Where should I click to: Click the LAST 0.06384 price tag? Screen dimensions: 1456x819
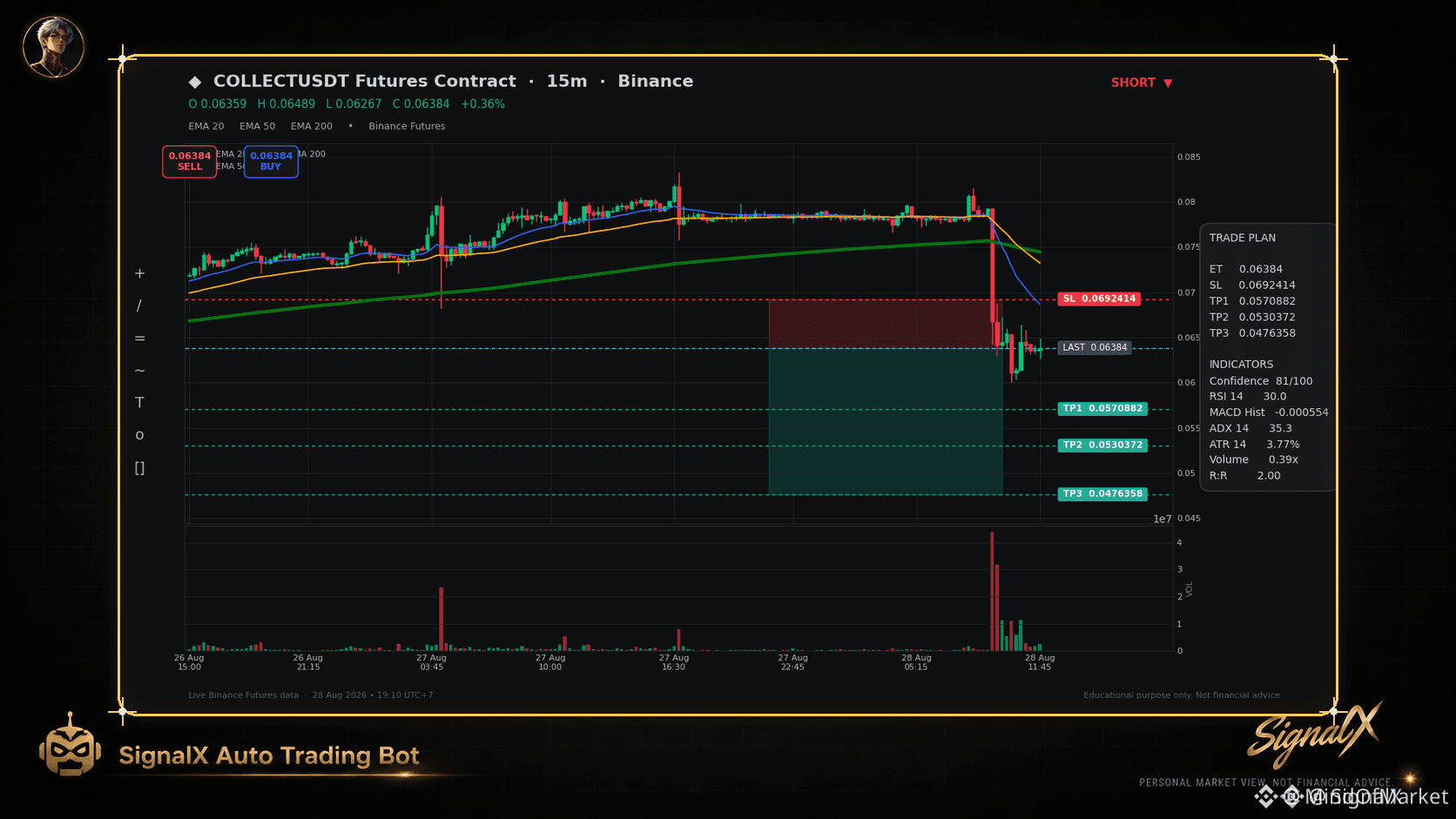[x=1095, y=347]
